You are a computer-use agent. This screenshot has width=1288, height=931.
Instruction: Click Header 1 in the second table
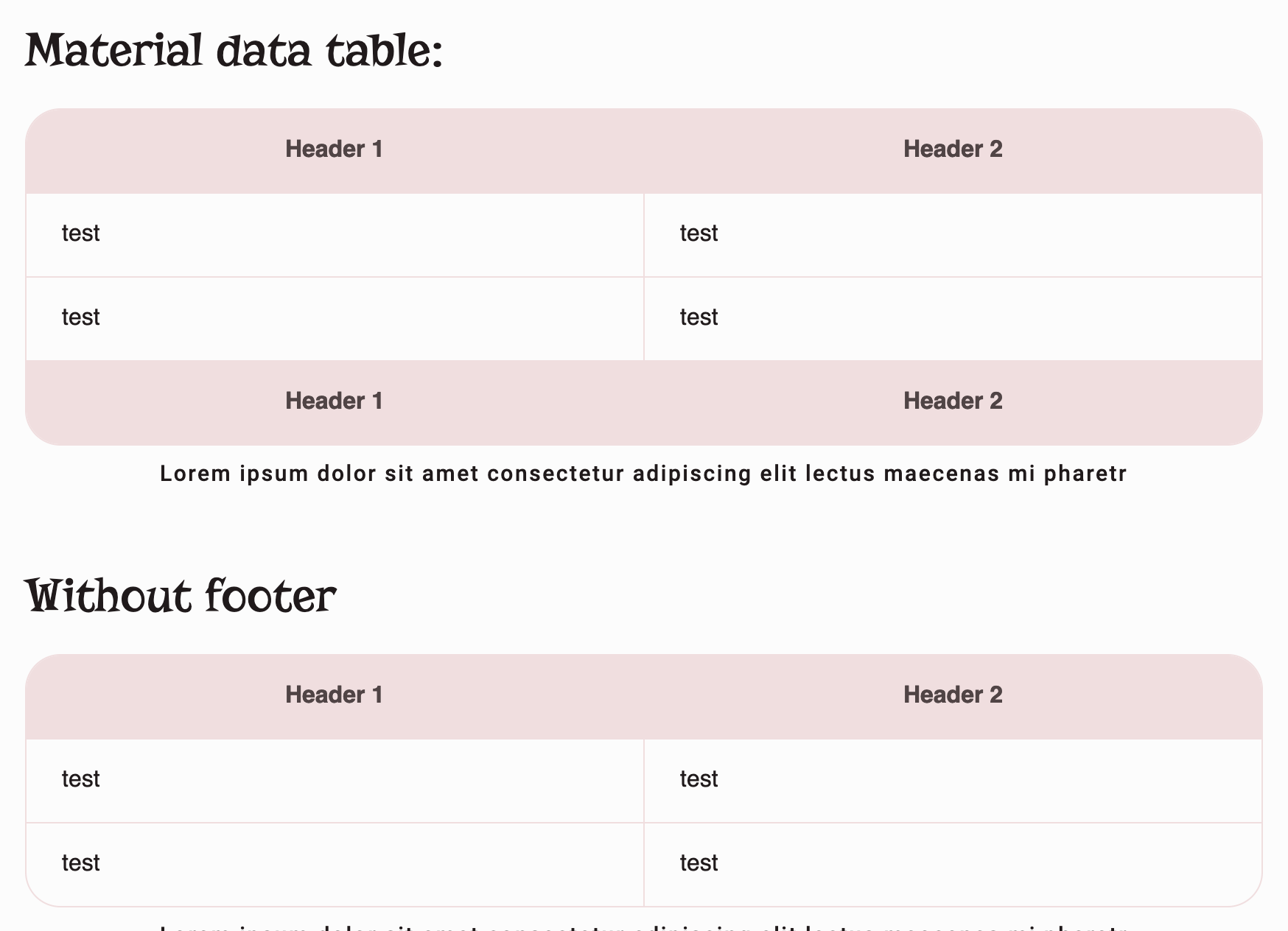335,695
